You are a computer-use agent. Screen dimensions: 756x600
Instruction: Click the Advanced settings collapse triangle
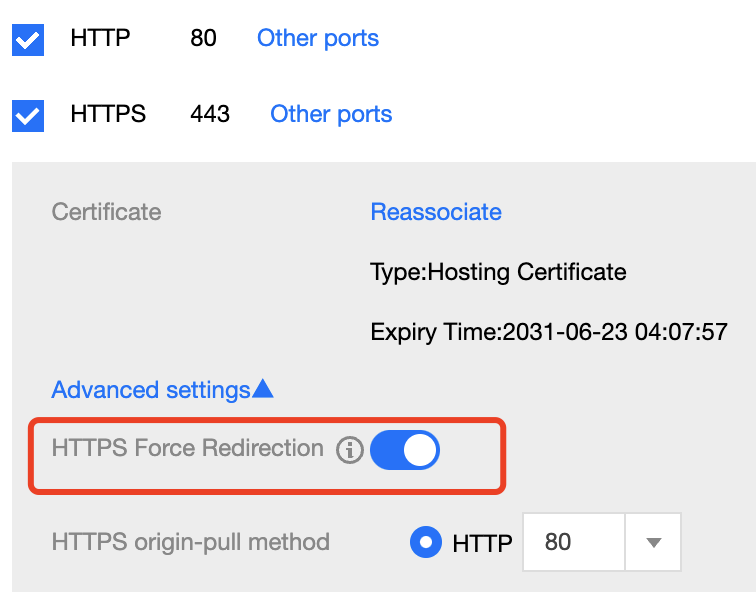pos(263,389)
